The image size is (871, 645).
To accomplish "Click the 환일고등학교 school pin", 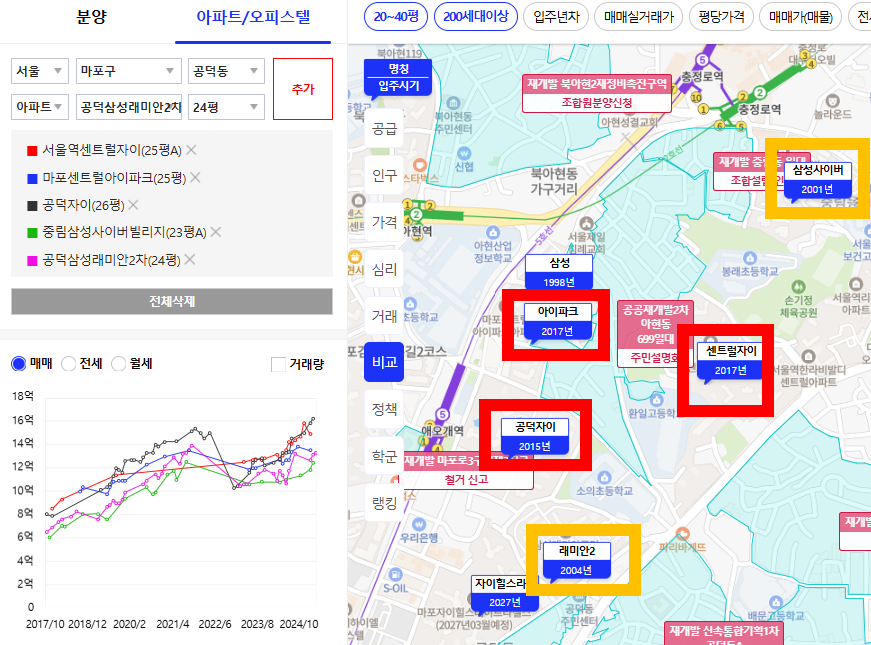I will (x=657, y=399).
